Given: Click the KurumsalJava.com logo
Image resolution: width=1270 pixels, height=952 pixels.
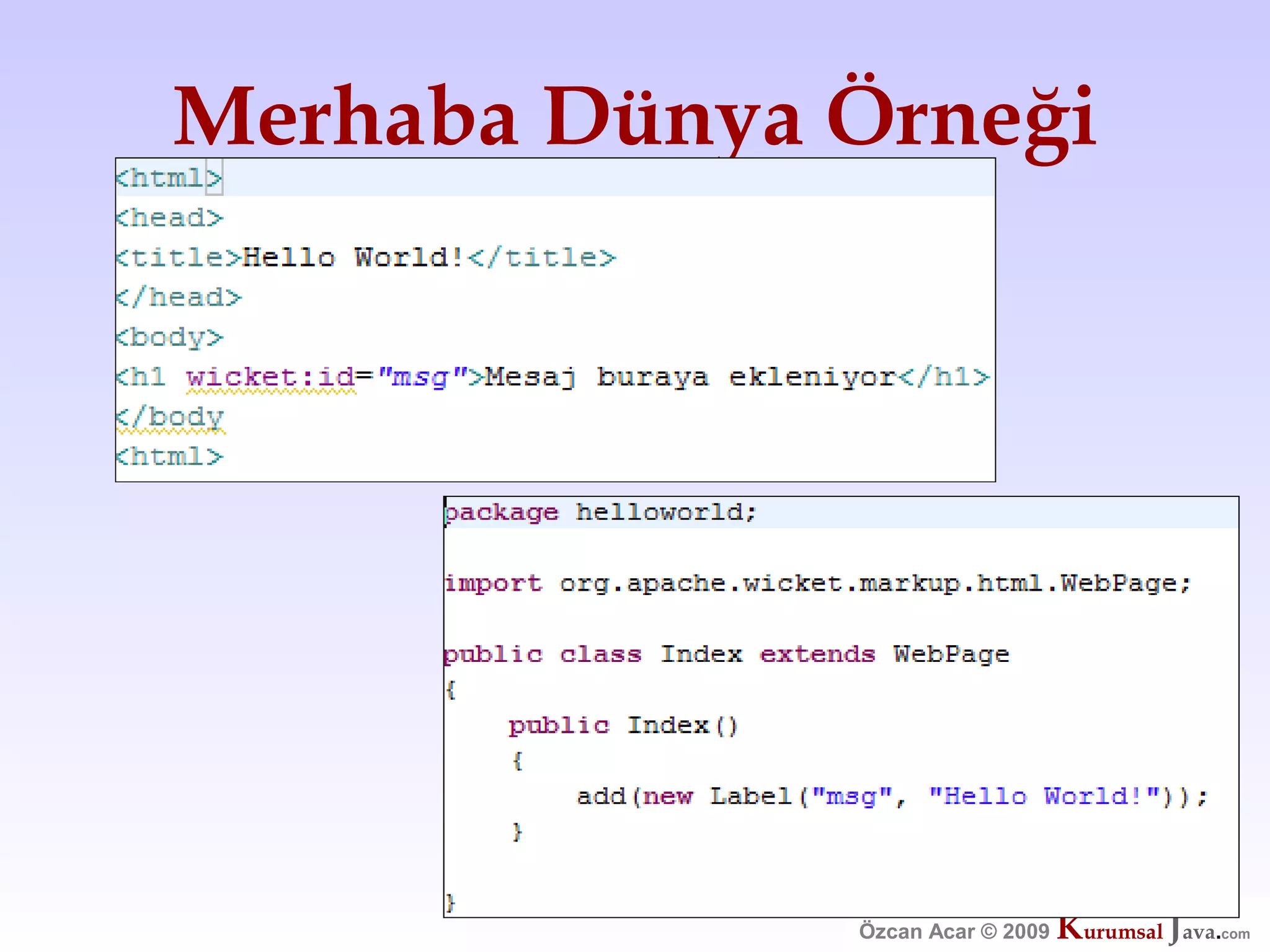Looking at the screenshot, I should click(x=1154, y=931).
